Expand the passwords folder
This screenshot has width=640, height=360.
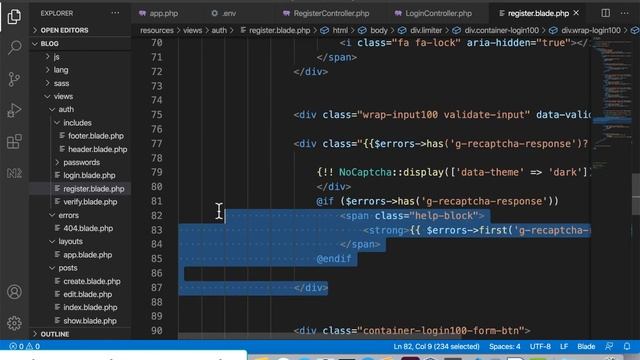click(81, 162)
